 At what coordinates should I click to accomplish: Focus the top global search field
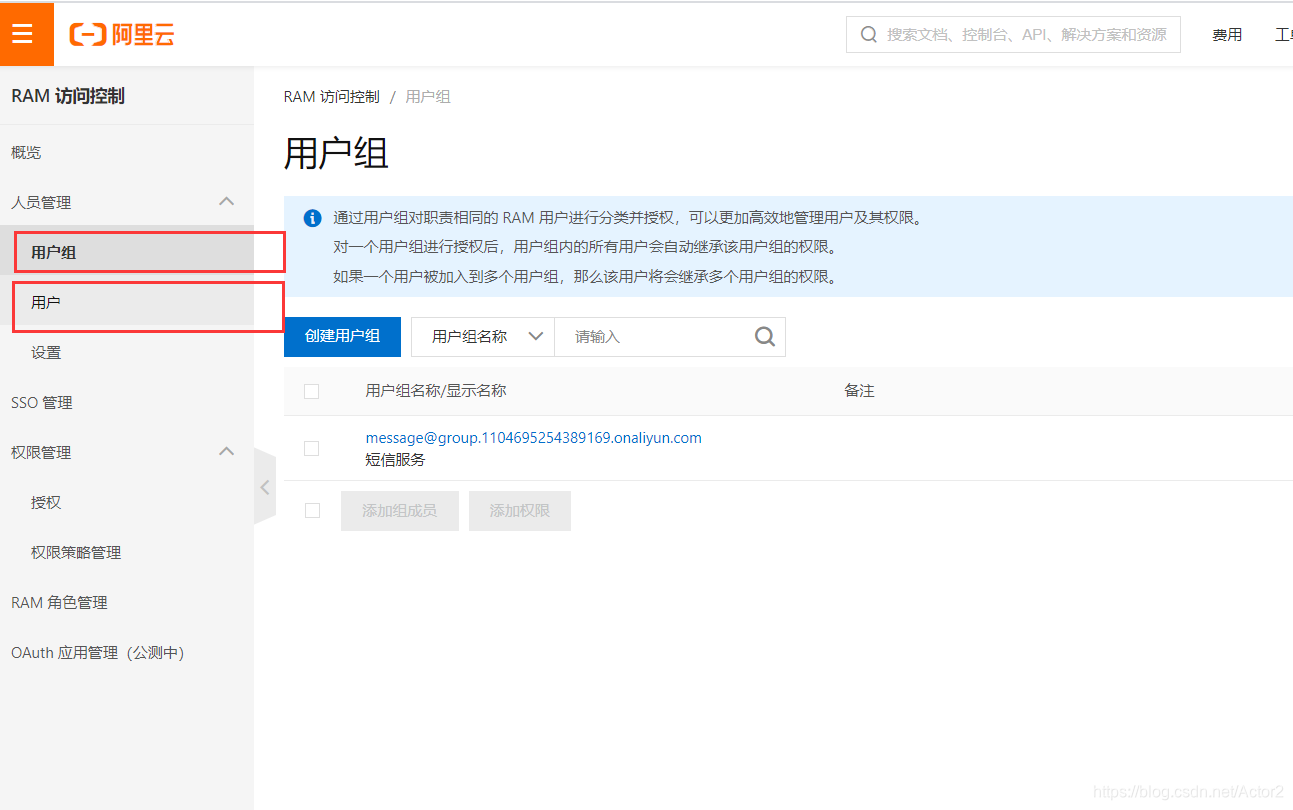tap(1013, 34)
